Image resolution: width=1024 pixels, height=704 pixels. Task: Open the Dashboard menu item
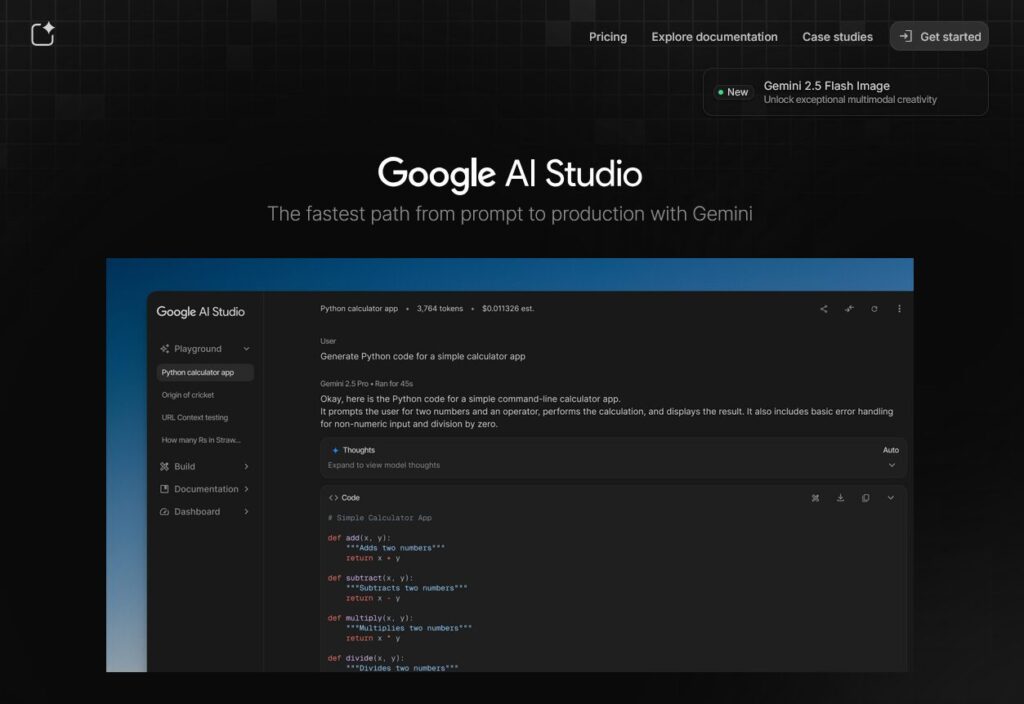tap(197, 511)
